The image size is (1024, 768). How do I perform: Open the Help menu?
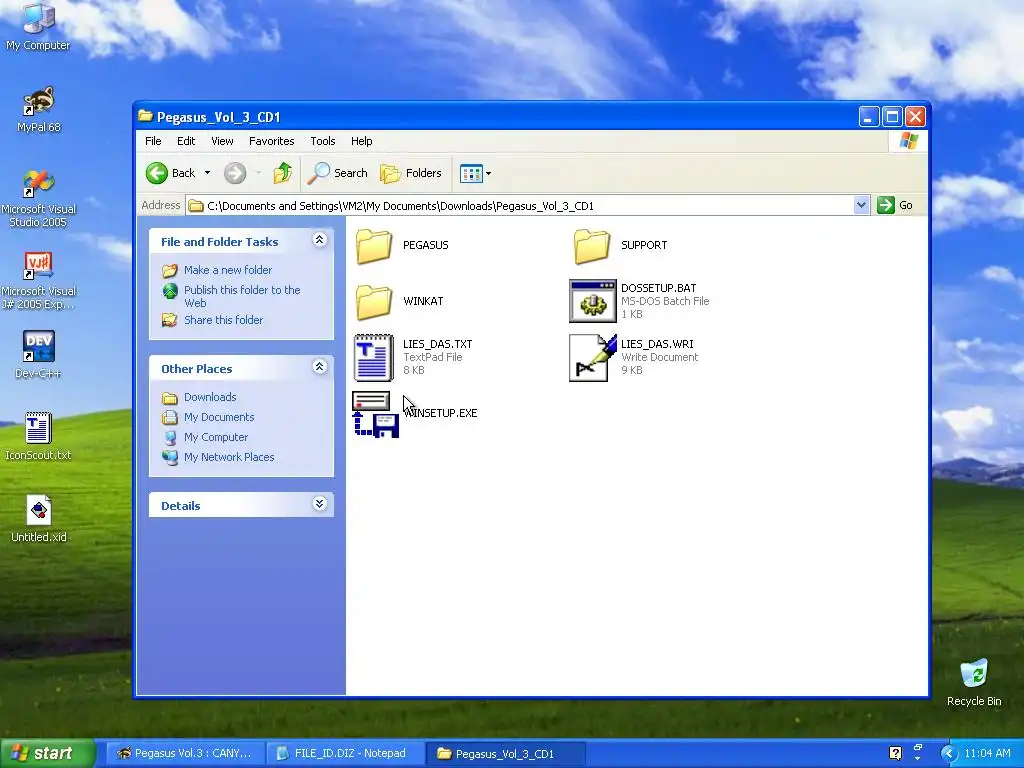click(x=361, y=141)
